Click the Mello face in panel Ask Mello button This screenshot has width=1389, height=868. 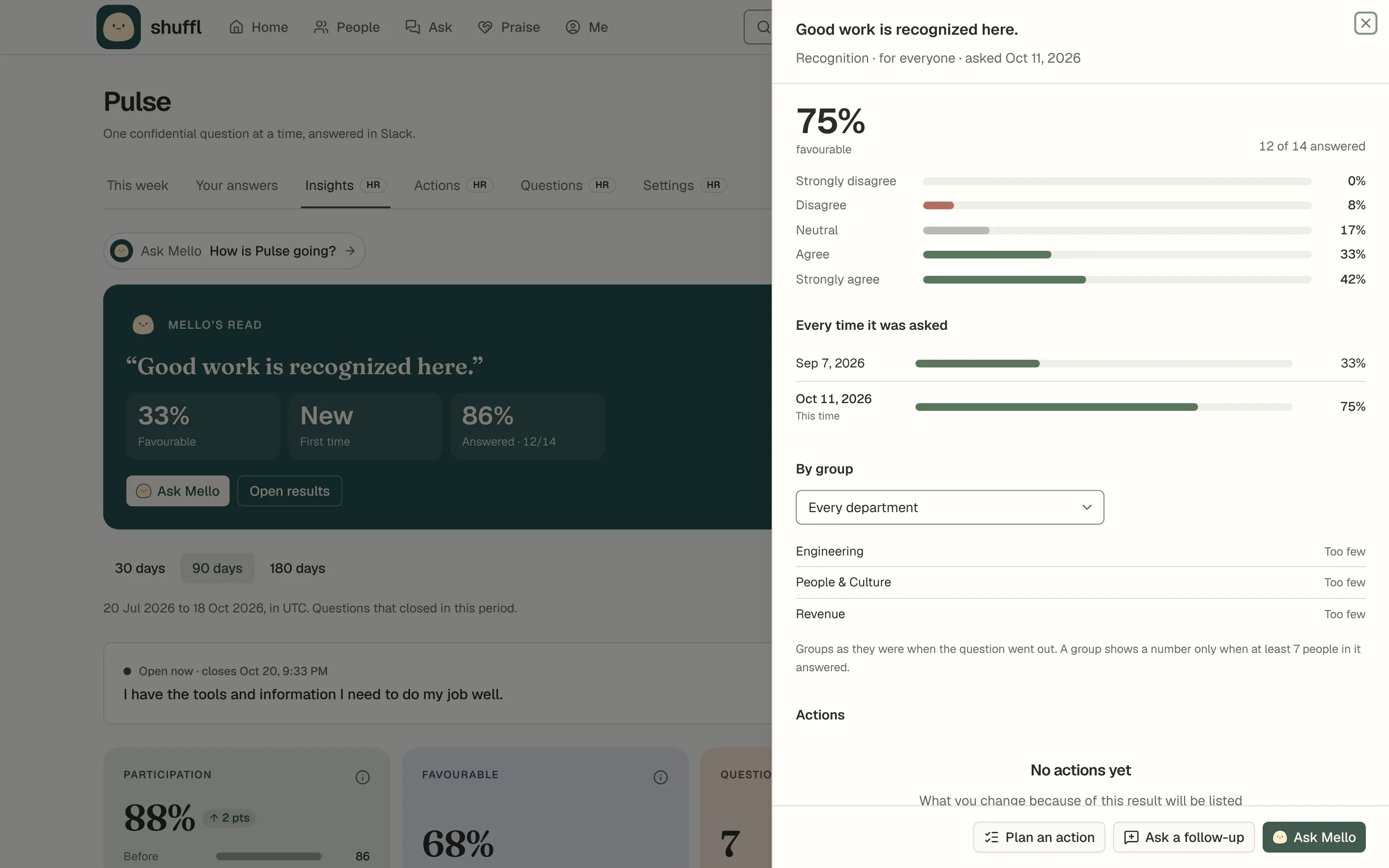(x=1280, y=837)
